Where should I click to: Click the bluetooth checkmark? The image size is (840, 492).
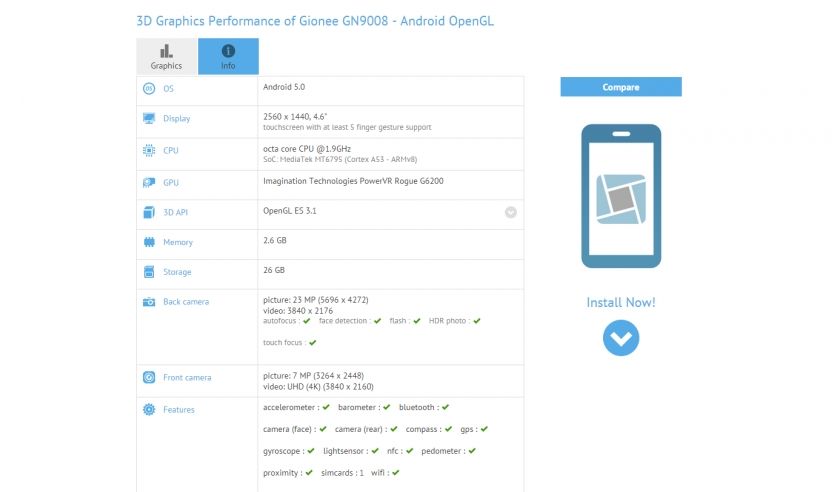pyautogui.click(x=445, y=407)
